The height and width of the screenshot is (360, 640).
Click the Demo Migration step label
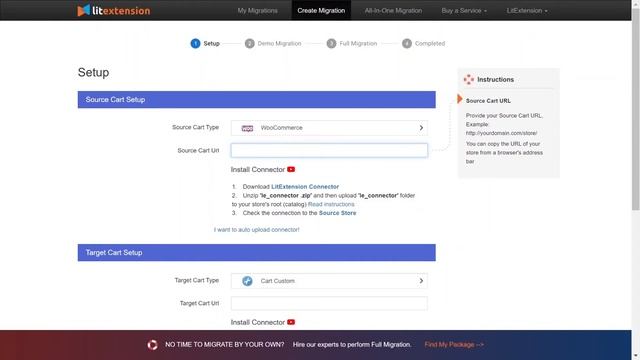pyautogui.click(x=279, y=43)
